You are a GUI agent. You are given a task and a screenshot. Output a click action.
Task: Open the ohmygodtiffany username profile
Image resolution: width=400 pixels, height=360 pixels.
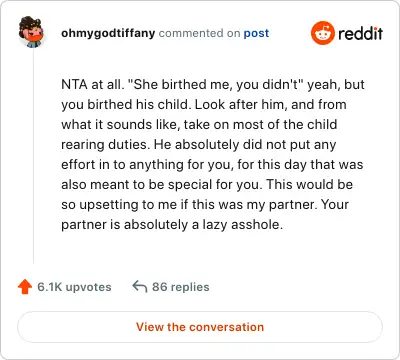108,33
